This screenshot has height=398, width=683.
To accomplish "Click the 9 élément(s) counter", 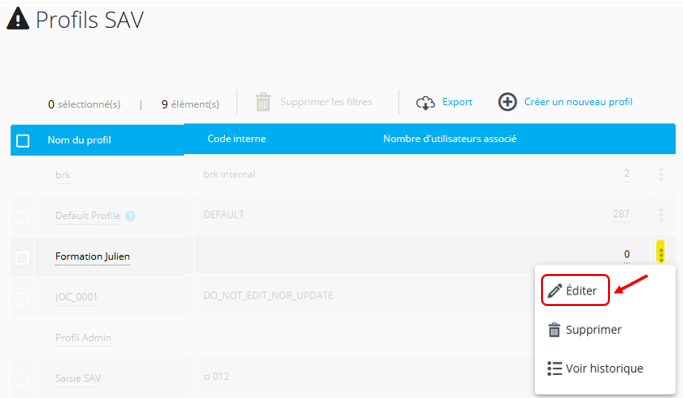I will pyautogui.click(x=190, y=104).
